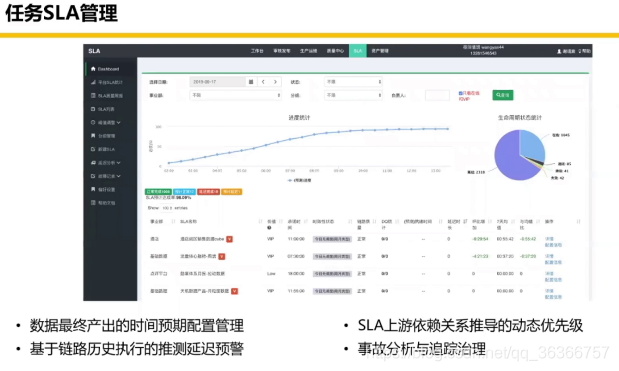Click gray status tag in 18:00:00 row
Viewport: 619px width, 371px height.
332,274
